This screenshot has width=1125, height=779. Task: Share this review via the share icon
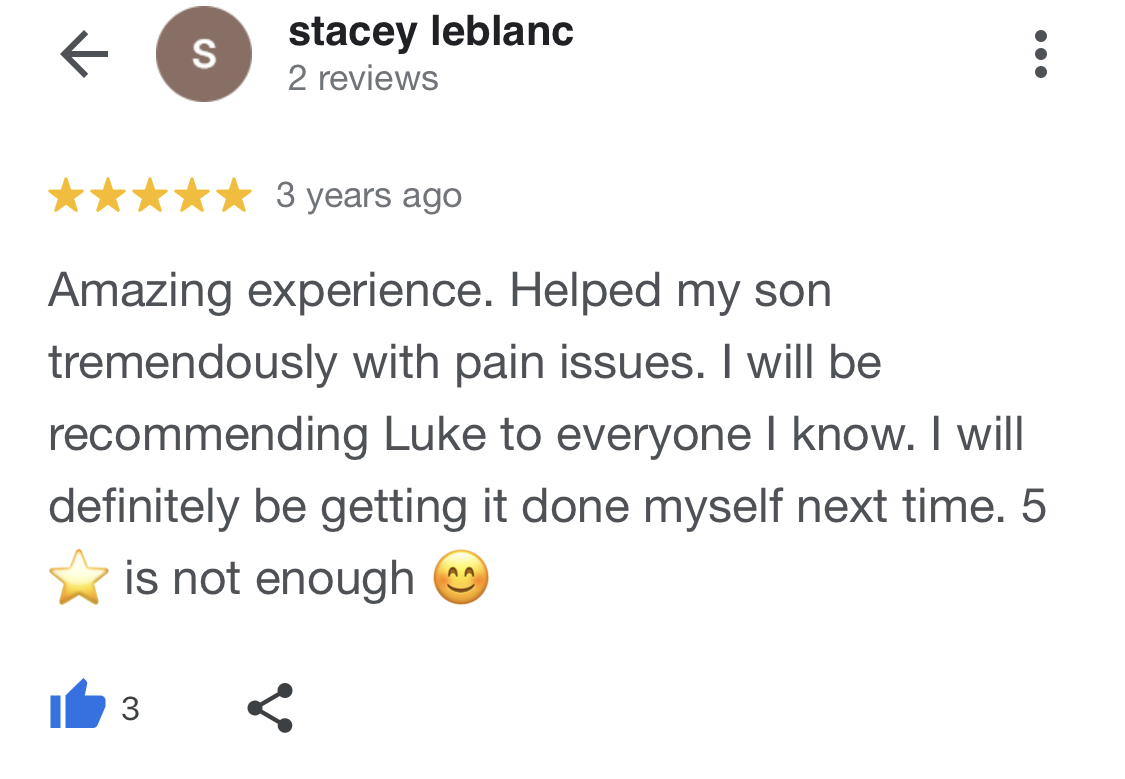pos(270,708)
